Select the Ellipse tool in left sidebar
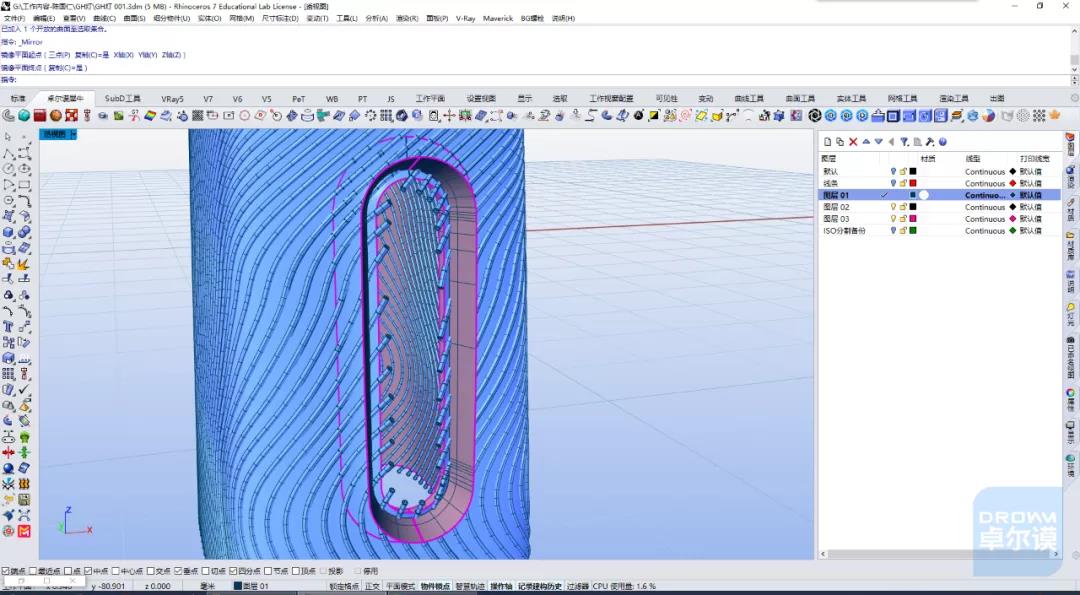1080x595 pixels. pos(24,169)
